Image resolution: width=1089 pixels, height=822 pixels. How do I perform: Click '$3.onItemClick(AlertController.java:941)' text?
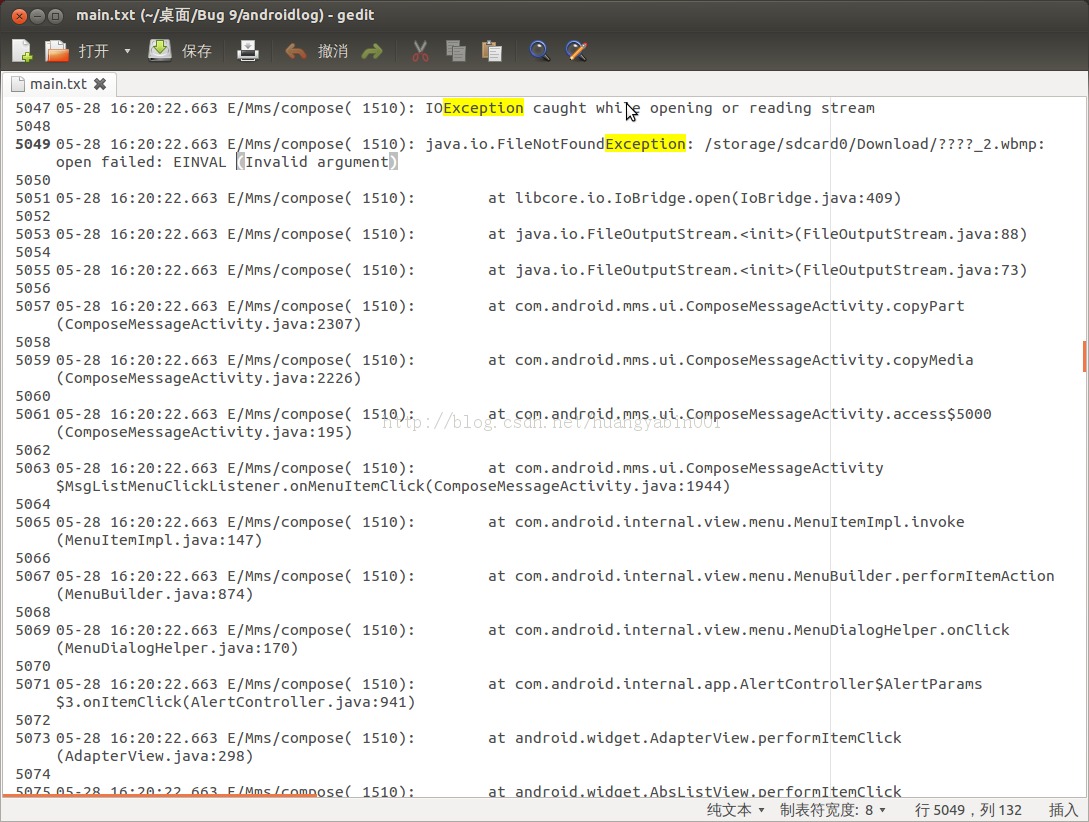coord(236,703)
